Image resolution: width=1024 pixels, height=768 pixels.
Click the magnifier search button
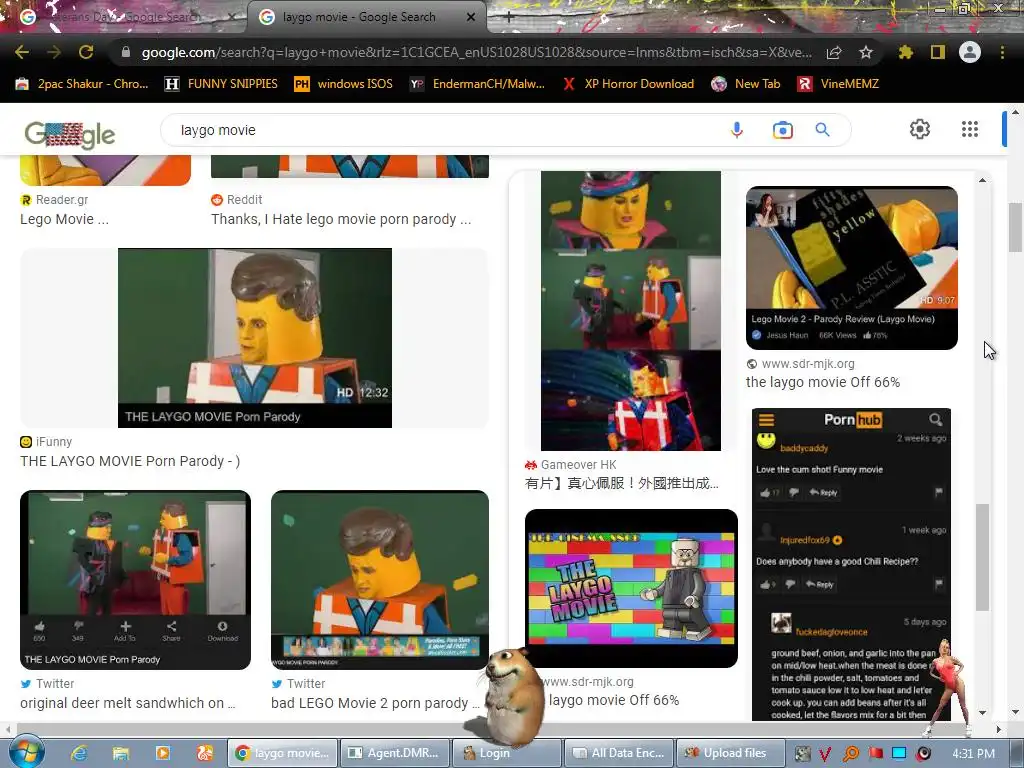click(823, 130)
